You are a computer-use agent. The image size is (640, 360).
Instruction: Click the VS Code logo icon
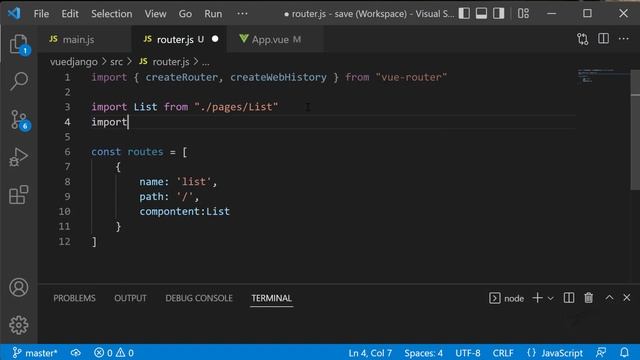(14, 13)
